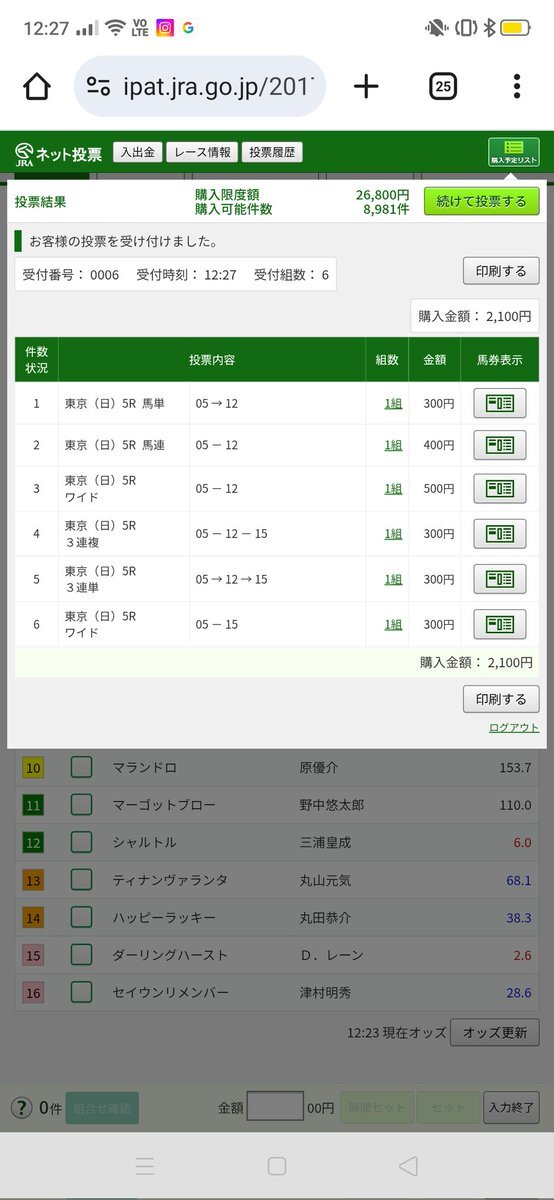Show ticket image for row 4 3連複 bet
The width and height of the screenshot is (554, 1200).
click(499, 534)
